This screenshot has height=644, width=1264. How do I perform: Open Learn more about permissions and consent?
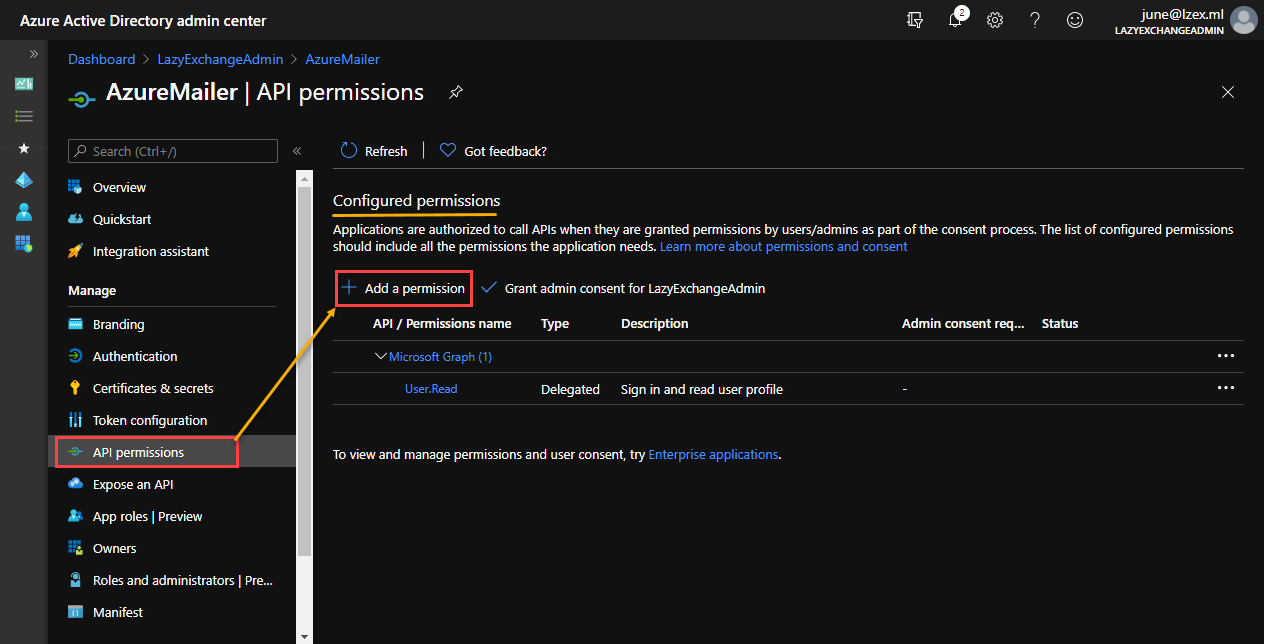click(x=784, y=246)
